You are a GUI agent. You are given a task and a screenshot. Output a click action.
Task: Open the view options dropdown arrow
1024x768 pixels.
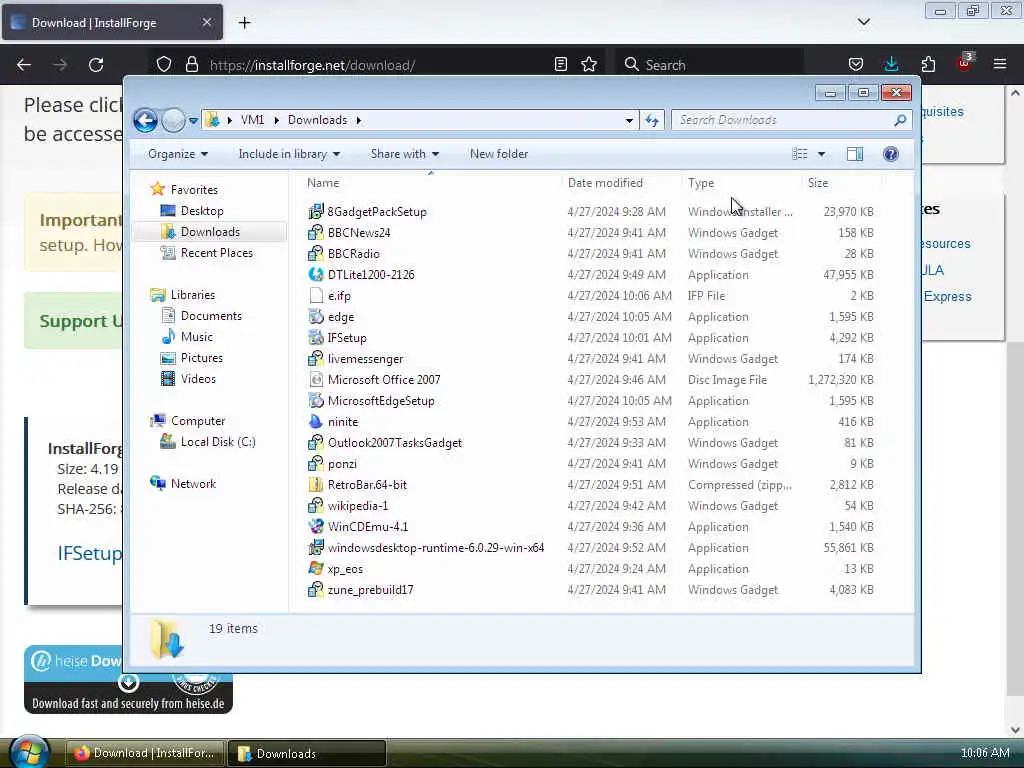(822, 154)
